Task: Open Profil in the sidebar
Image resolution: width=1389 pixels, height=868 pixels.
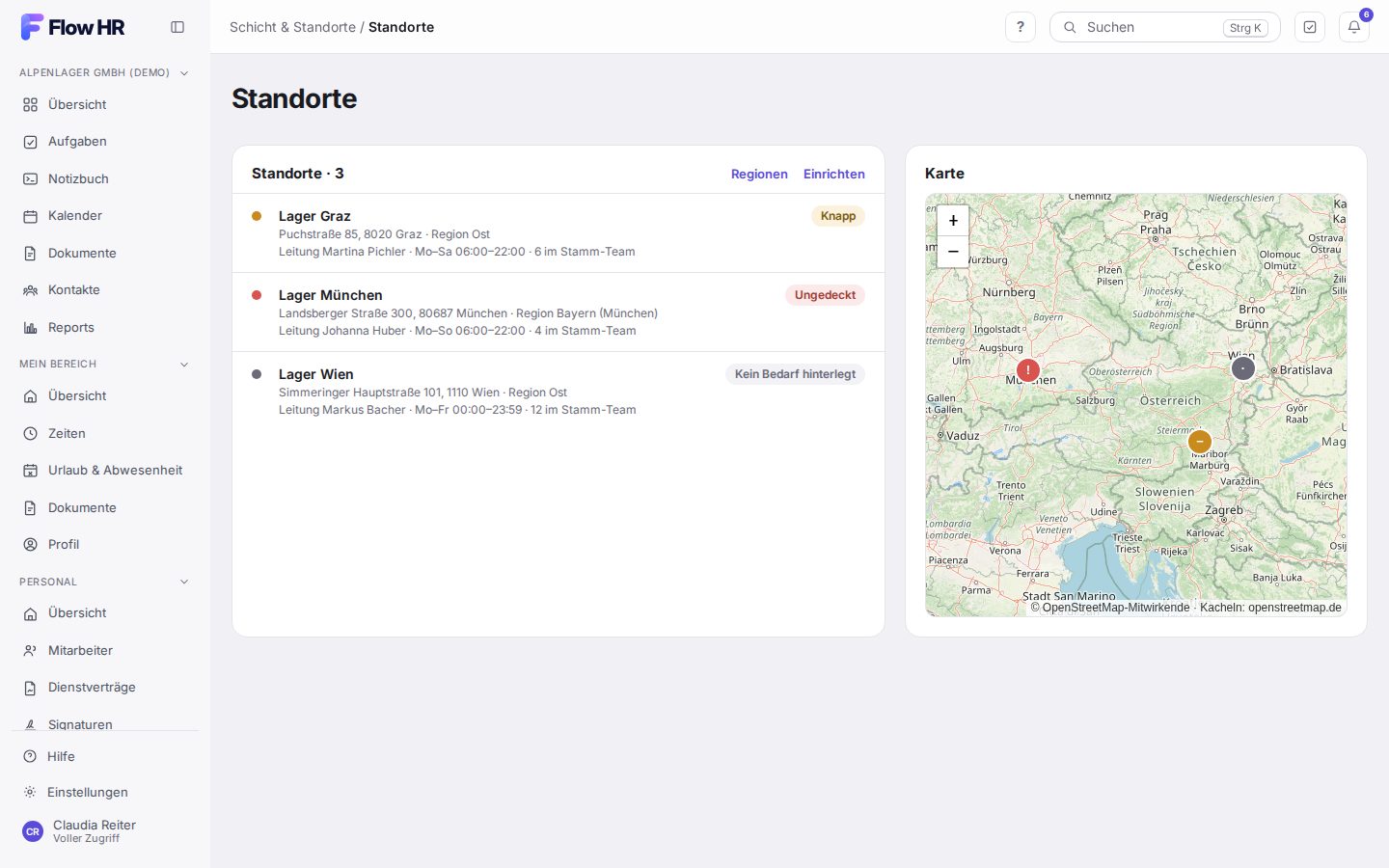Action: click(x=104, y=545)
